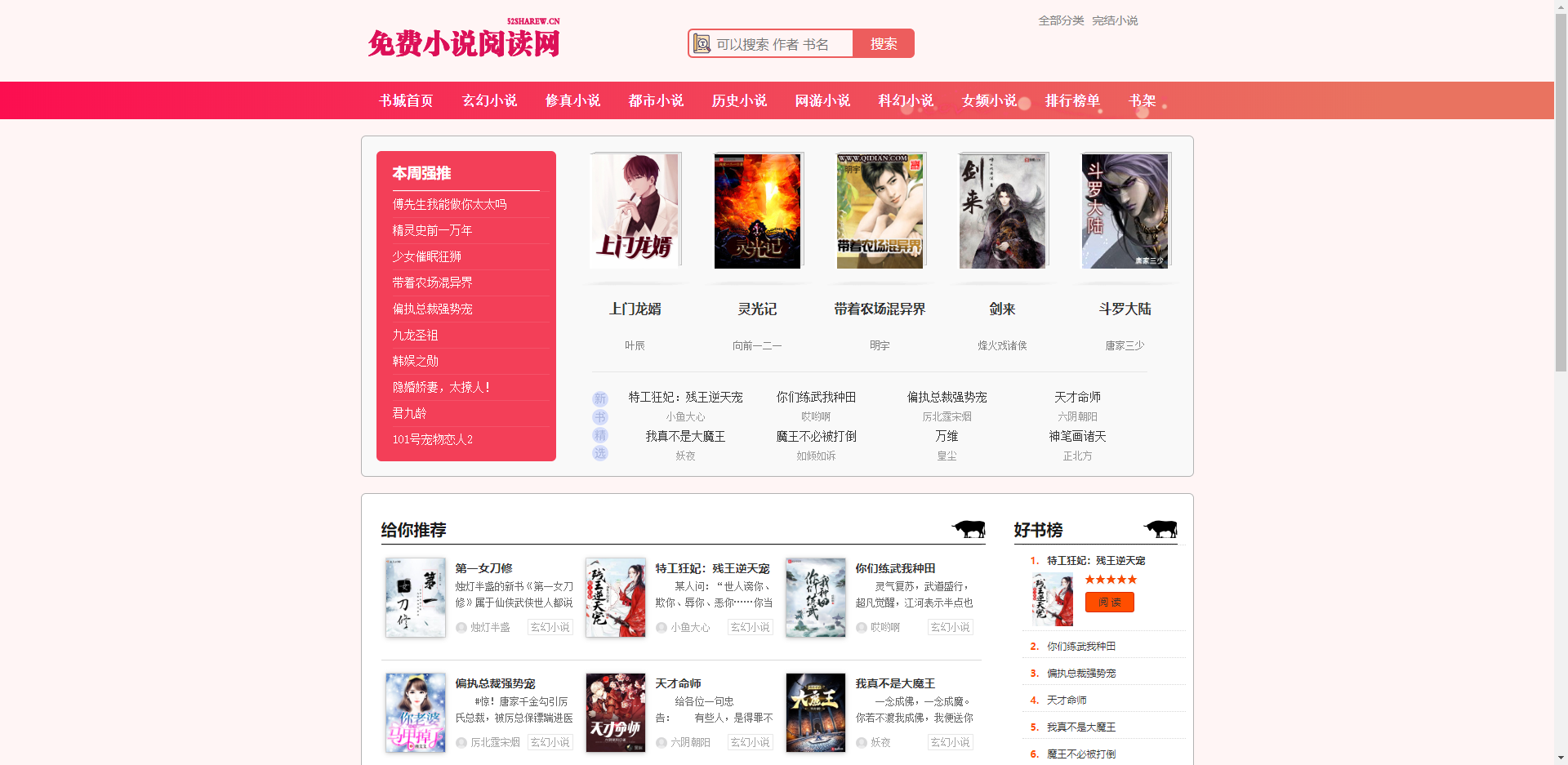The height and width of the screenshot is (765, 1568).
Task: Click the bull icon beside 给你推荐 heading
Action: [969, 529]
